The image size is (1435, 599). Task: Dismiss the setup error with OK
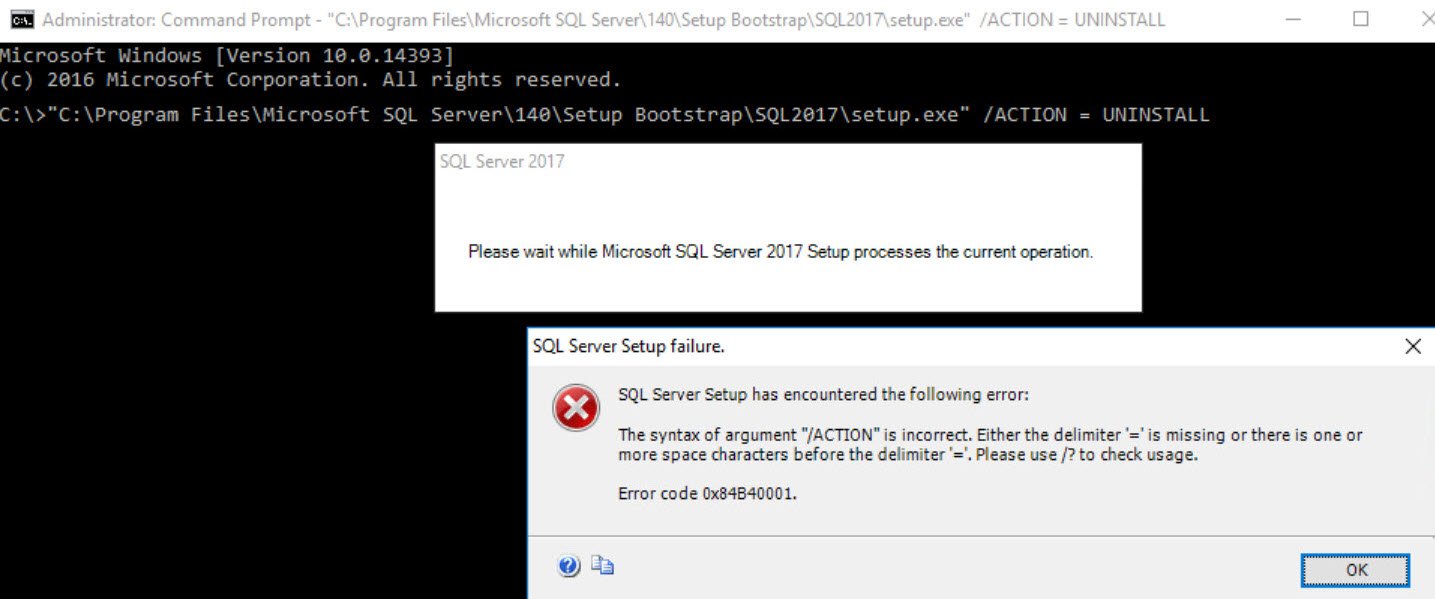coord(1356,570)
